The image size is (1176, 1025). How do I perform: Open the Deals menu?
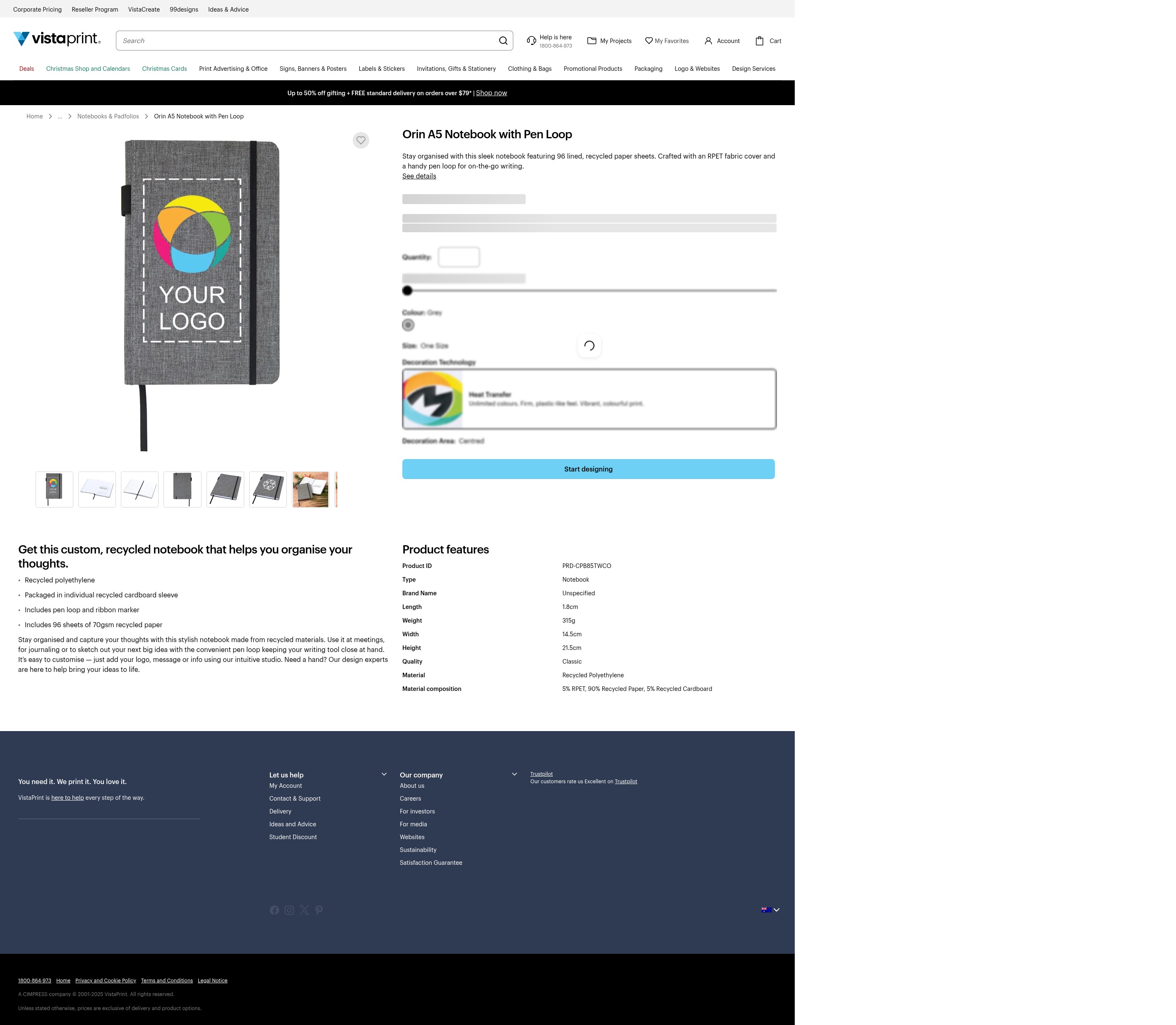pos(26,69)
